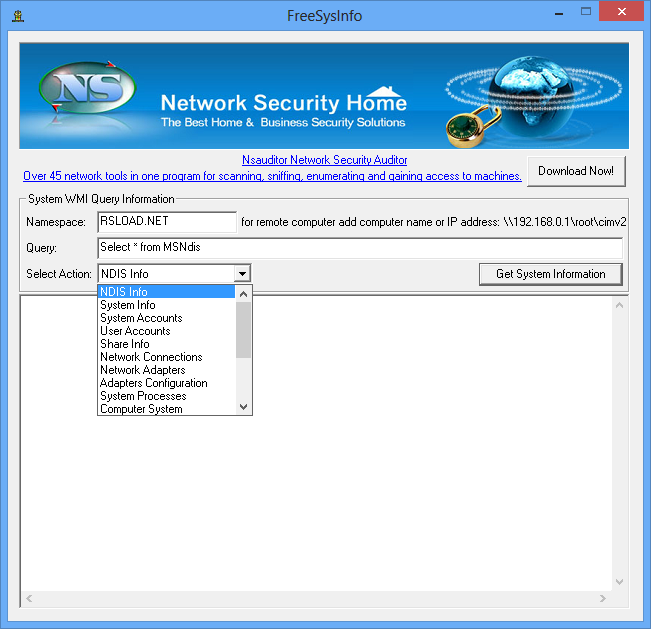Click into the Query text field
This screenshot has width=651, height=629.
360,248
